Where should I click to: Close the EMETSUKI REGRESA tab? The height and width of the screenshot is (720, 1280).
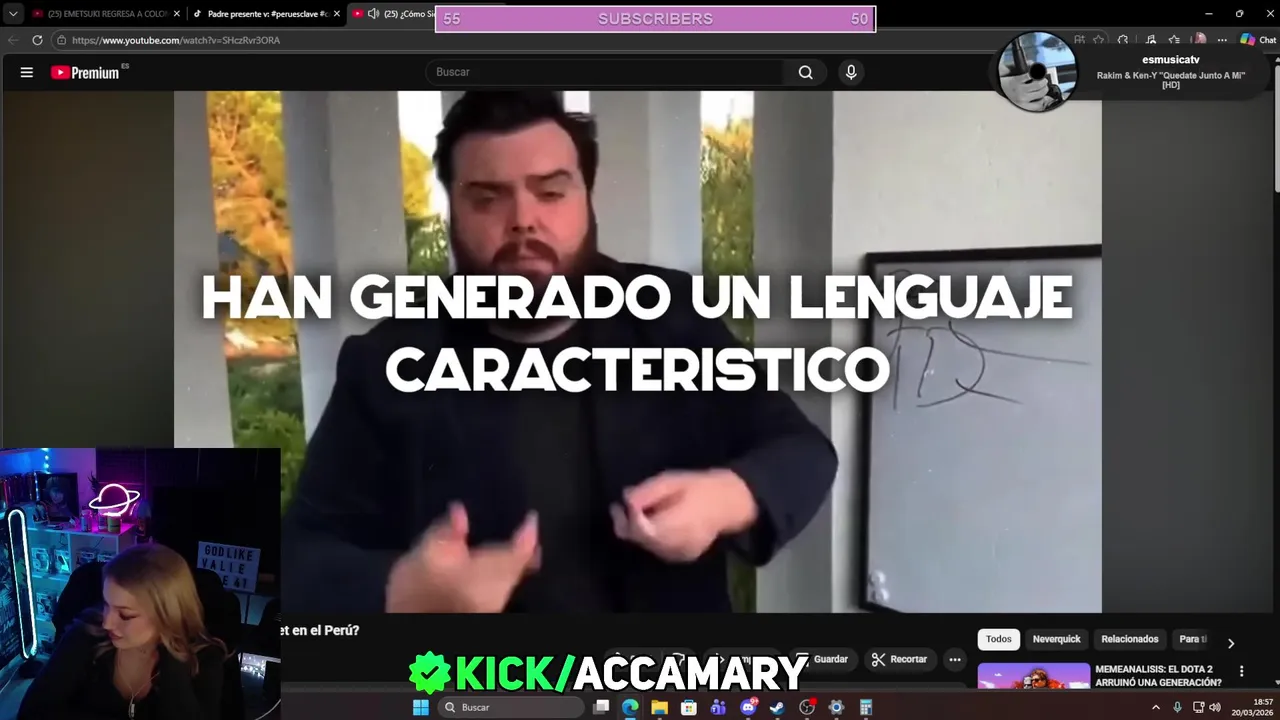(177, 14)
